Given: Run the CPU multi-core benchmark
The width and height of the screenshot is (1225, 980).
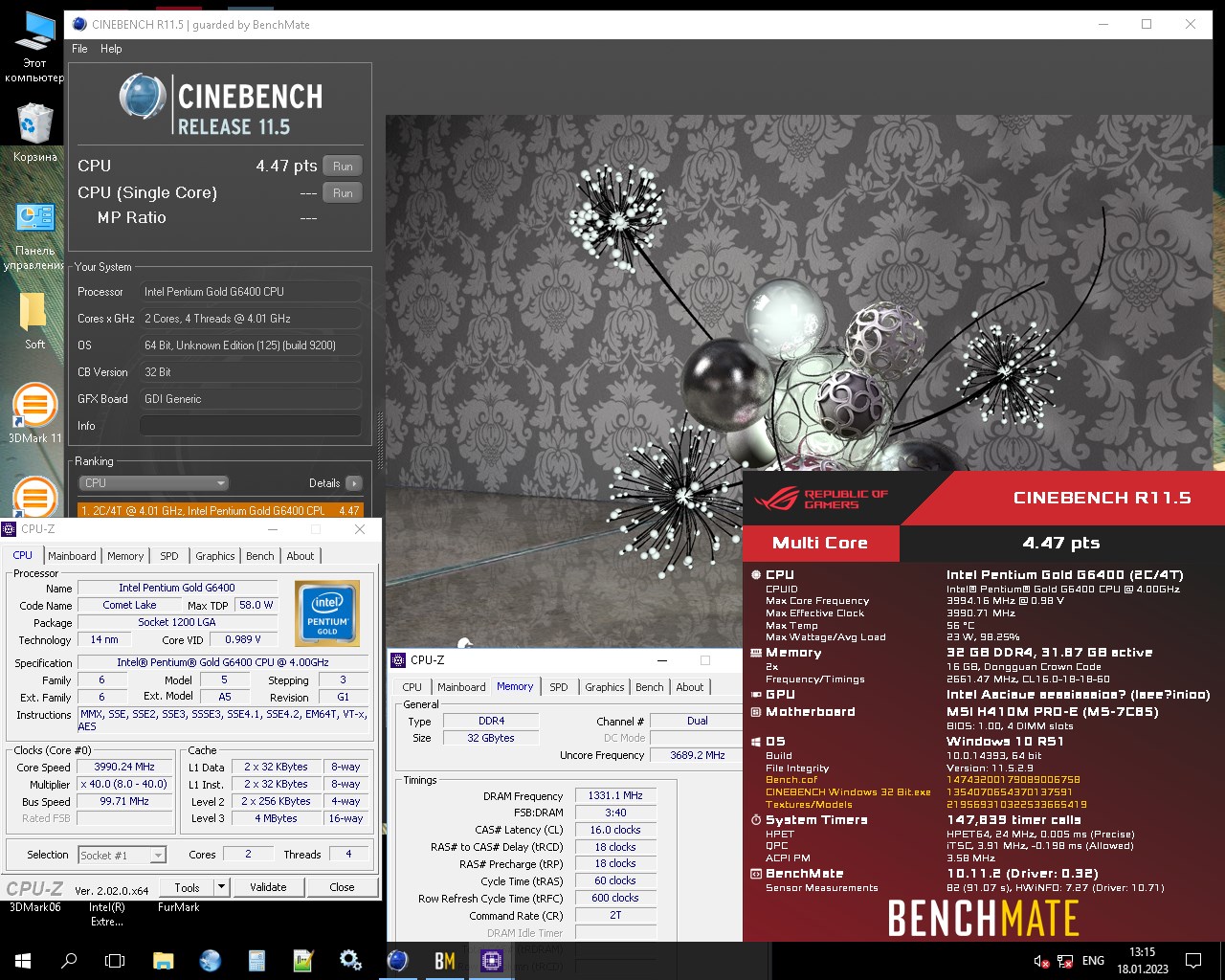Looking at the screenshot, I should (x=343, y=167).
